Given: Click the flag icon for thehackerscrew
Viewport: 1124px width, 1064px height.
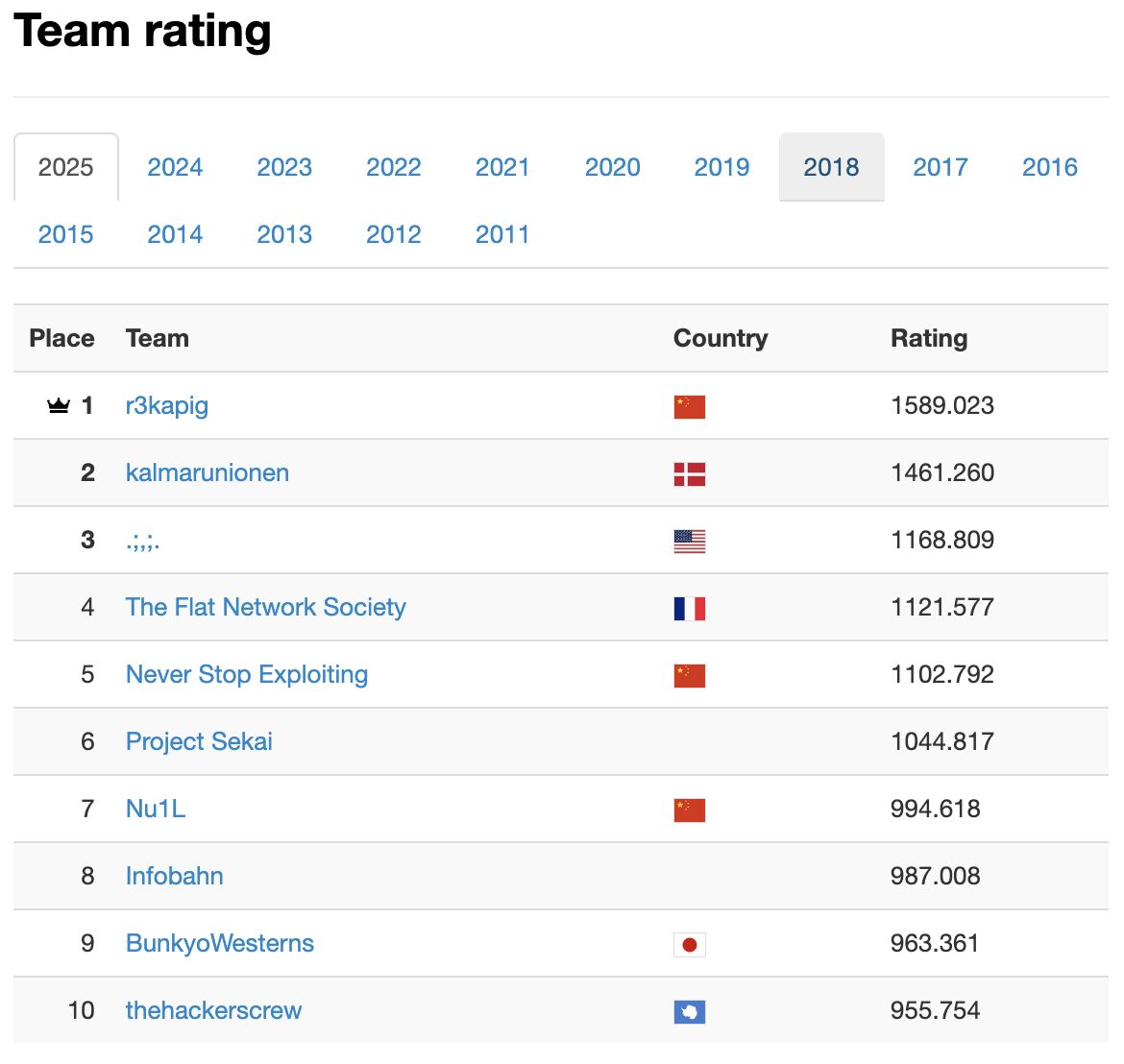Looking at the screenshot, I should (690, 1012).
